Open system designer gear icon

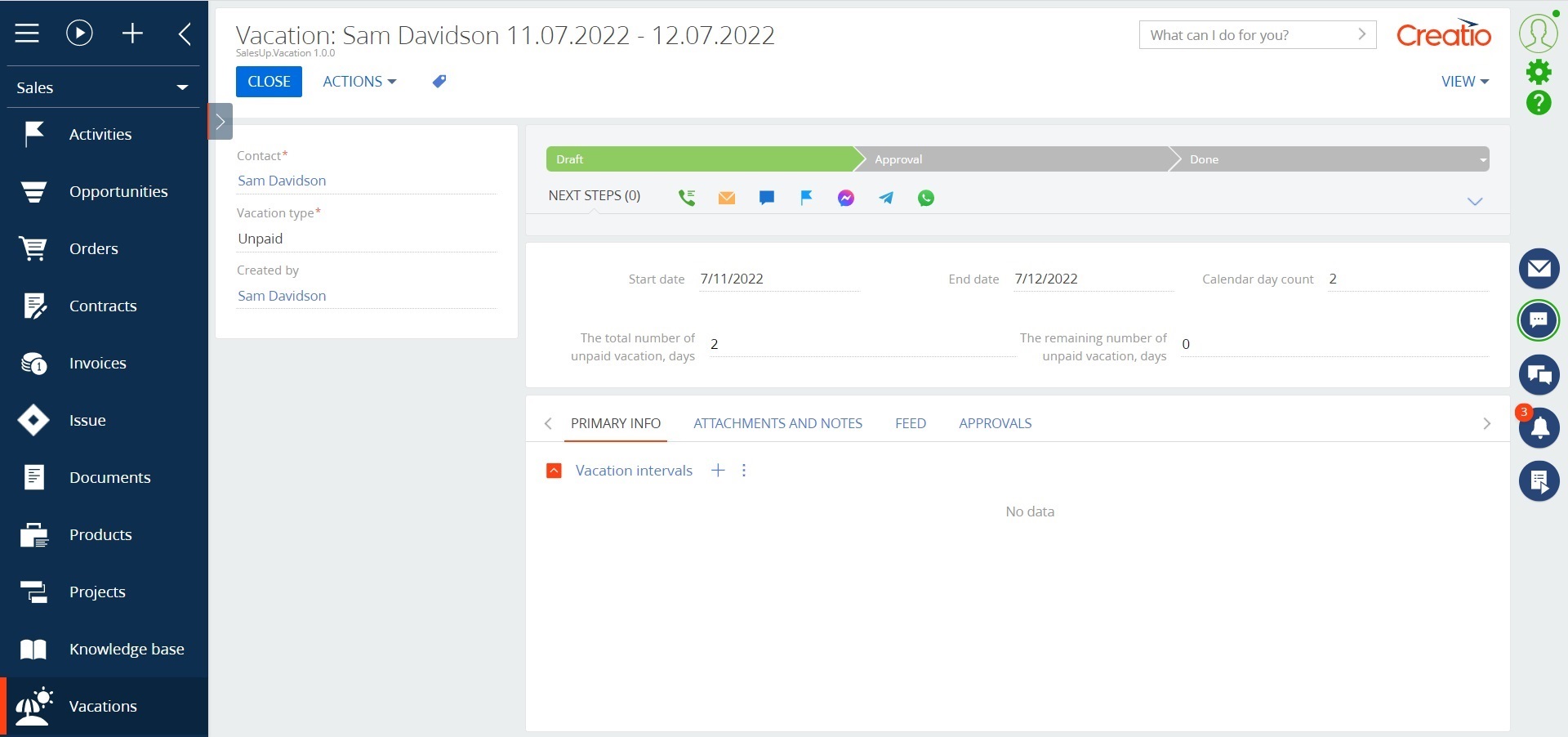[1539, 72]
